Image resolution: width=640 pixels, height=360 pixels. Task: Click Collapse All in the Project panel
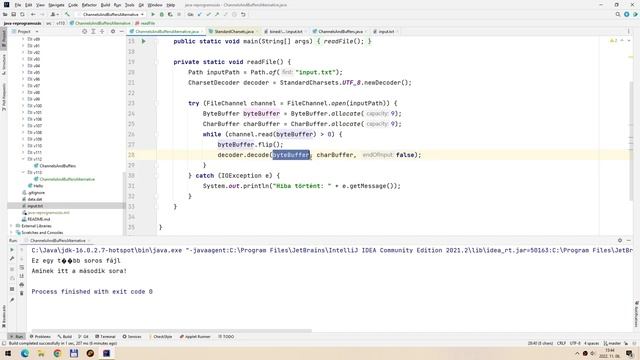coord(102,31)
